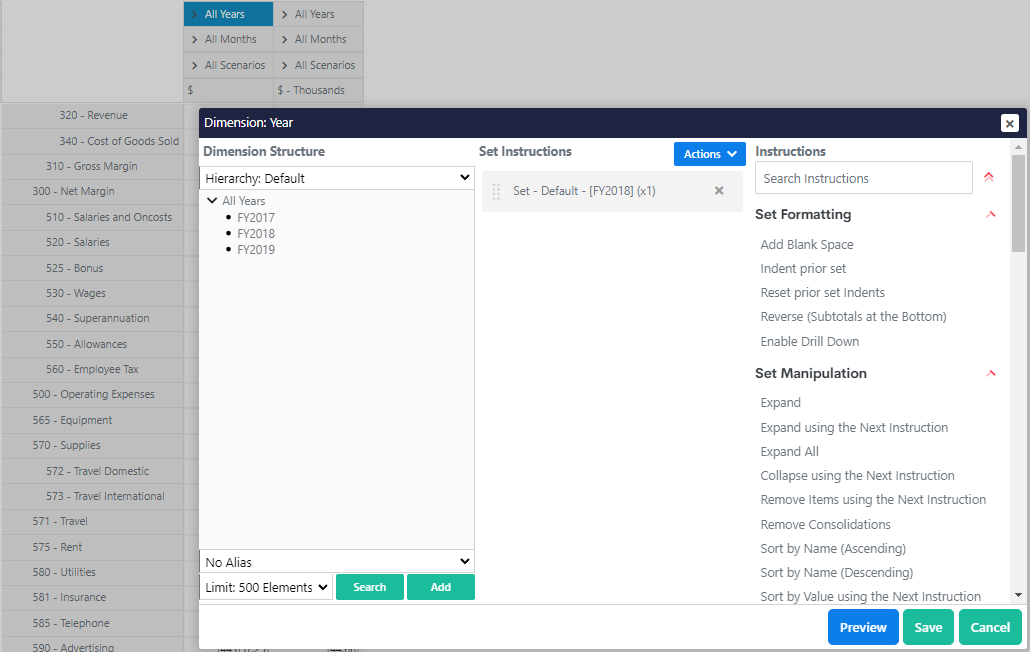Remove the Set - Default - [FY2018] instruction
Screen dimensions: 1030x652
(718, 191)
